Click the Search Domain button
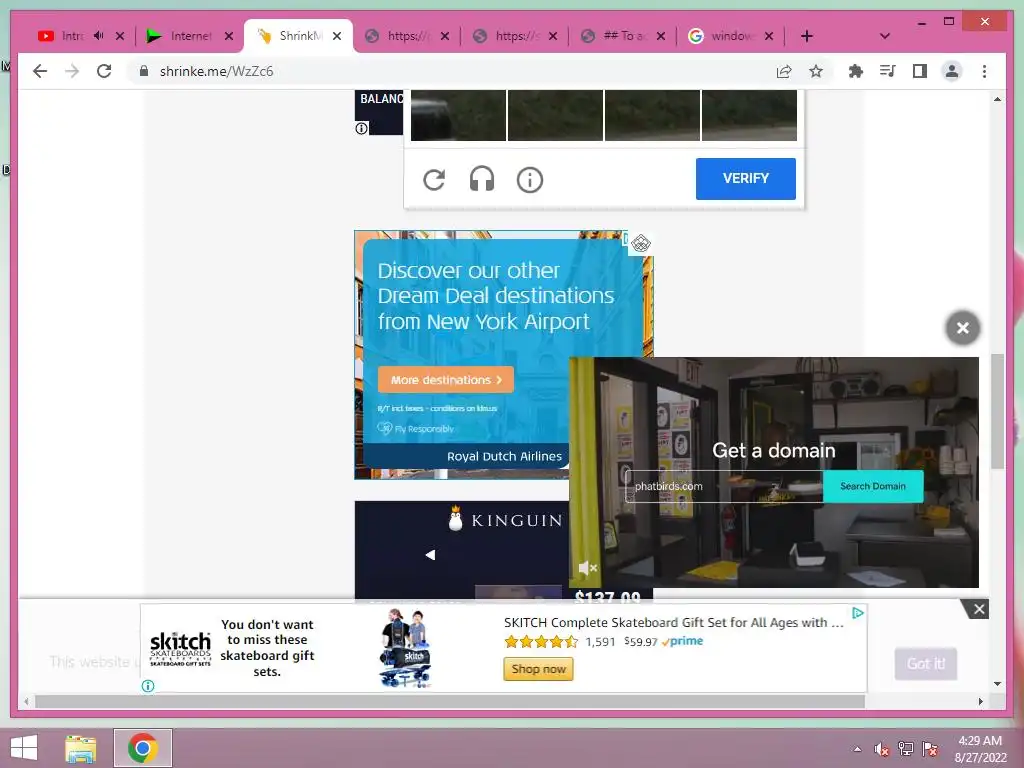1024x768 pixels. pyautogui.click(x=872, y=486)
